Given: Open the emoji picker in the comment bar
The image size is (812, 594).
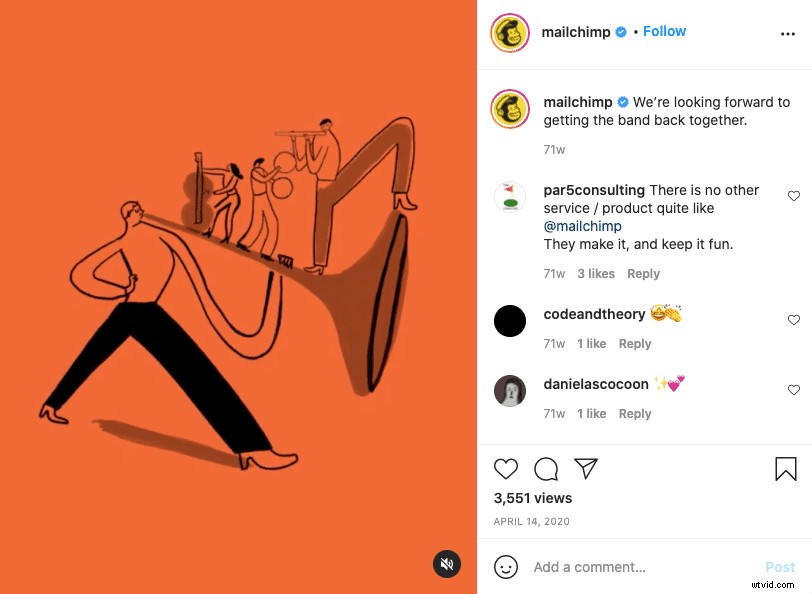Looking at the screenshot, I should (x=506, y=567).
